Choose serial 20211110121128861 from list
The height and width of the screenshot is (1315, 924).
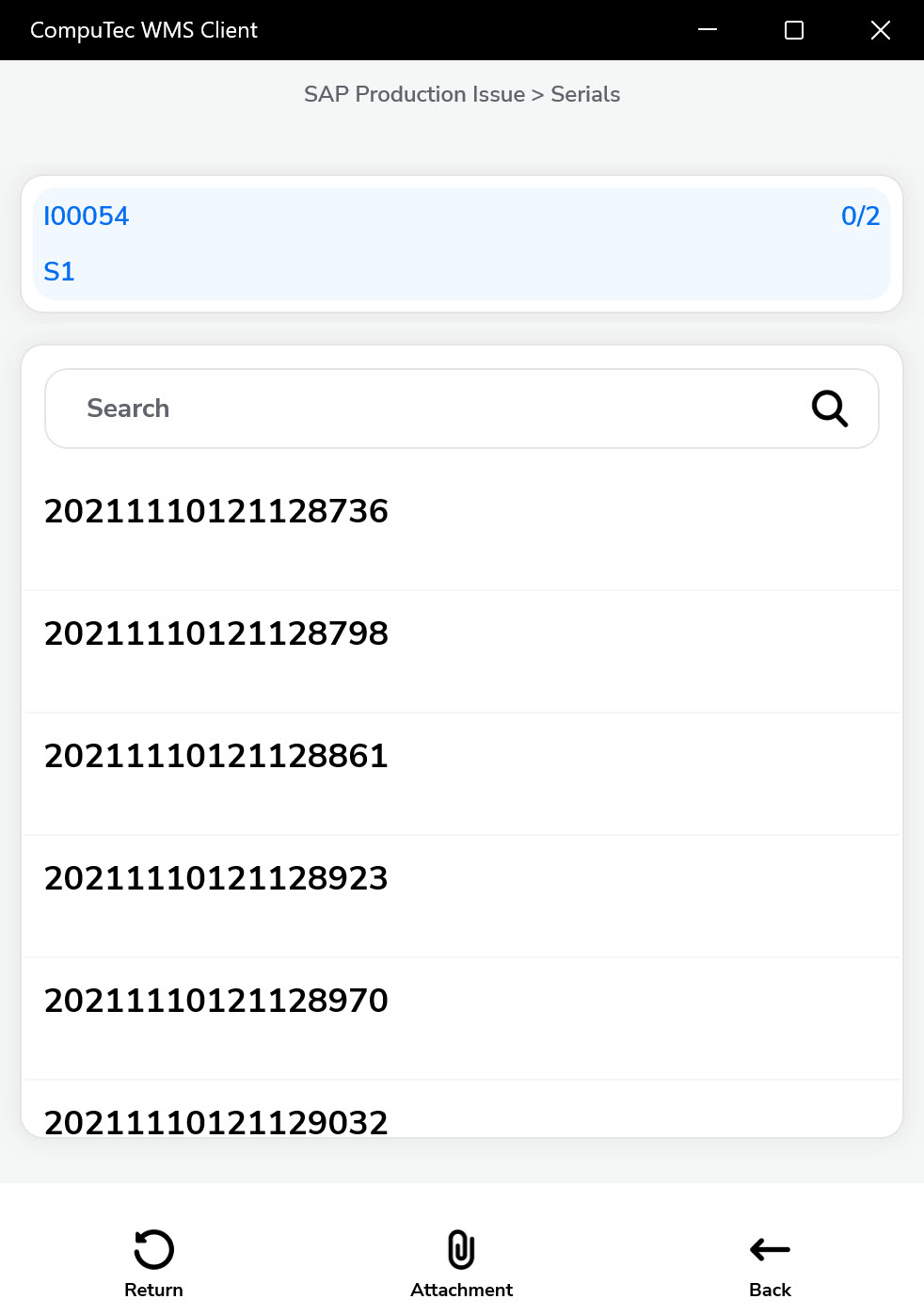click(216, 756)
